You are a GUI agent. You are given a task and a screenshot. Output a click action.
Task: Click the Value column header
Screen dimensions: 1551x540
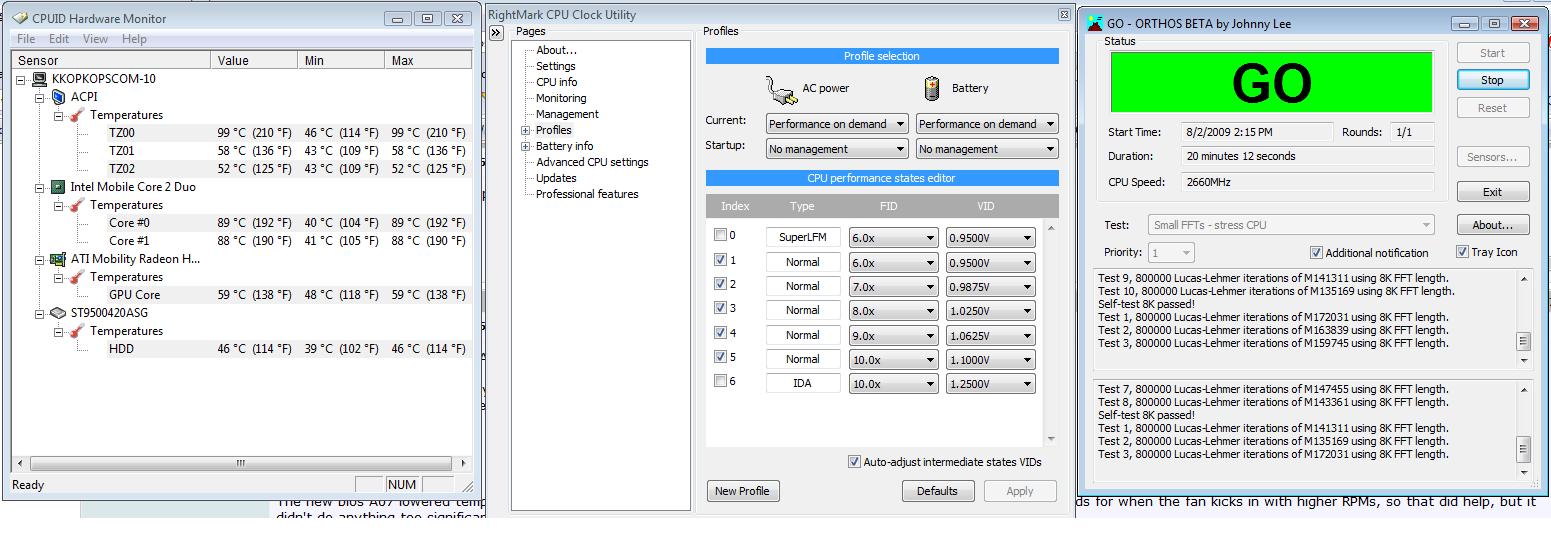(255, 60)
